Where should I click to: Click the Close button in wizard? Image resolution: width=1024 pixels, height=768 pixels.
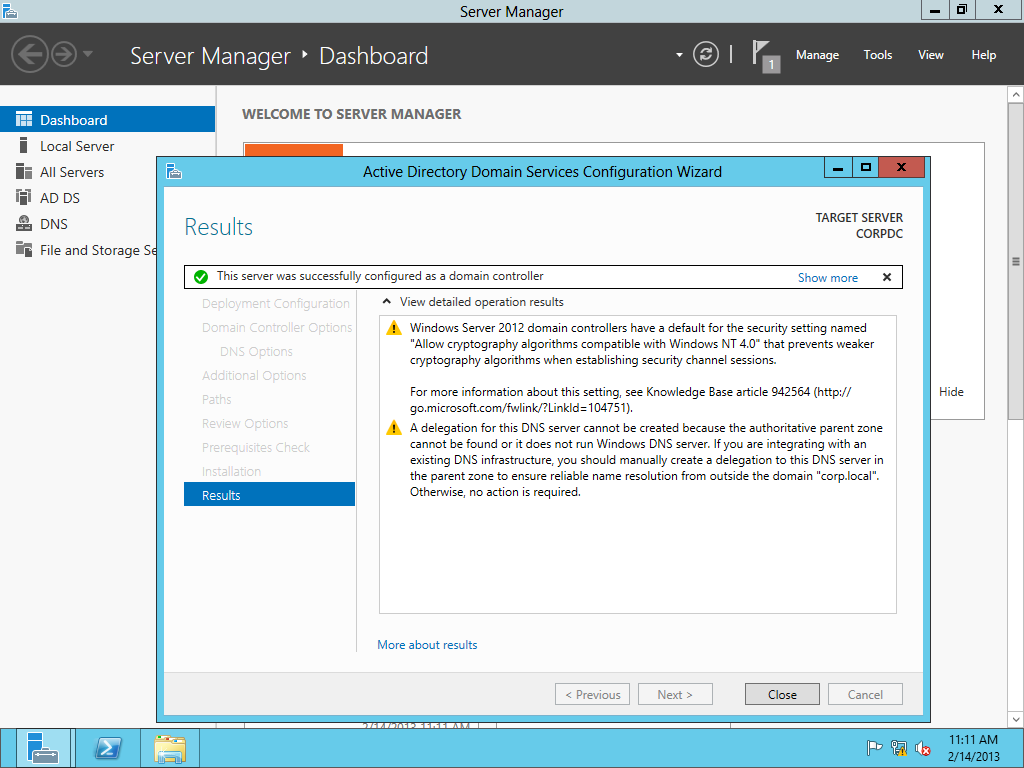click(782, 695)
